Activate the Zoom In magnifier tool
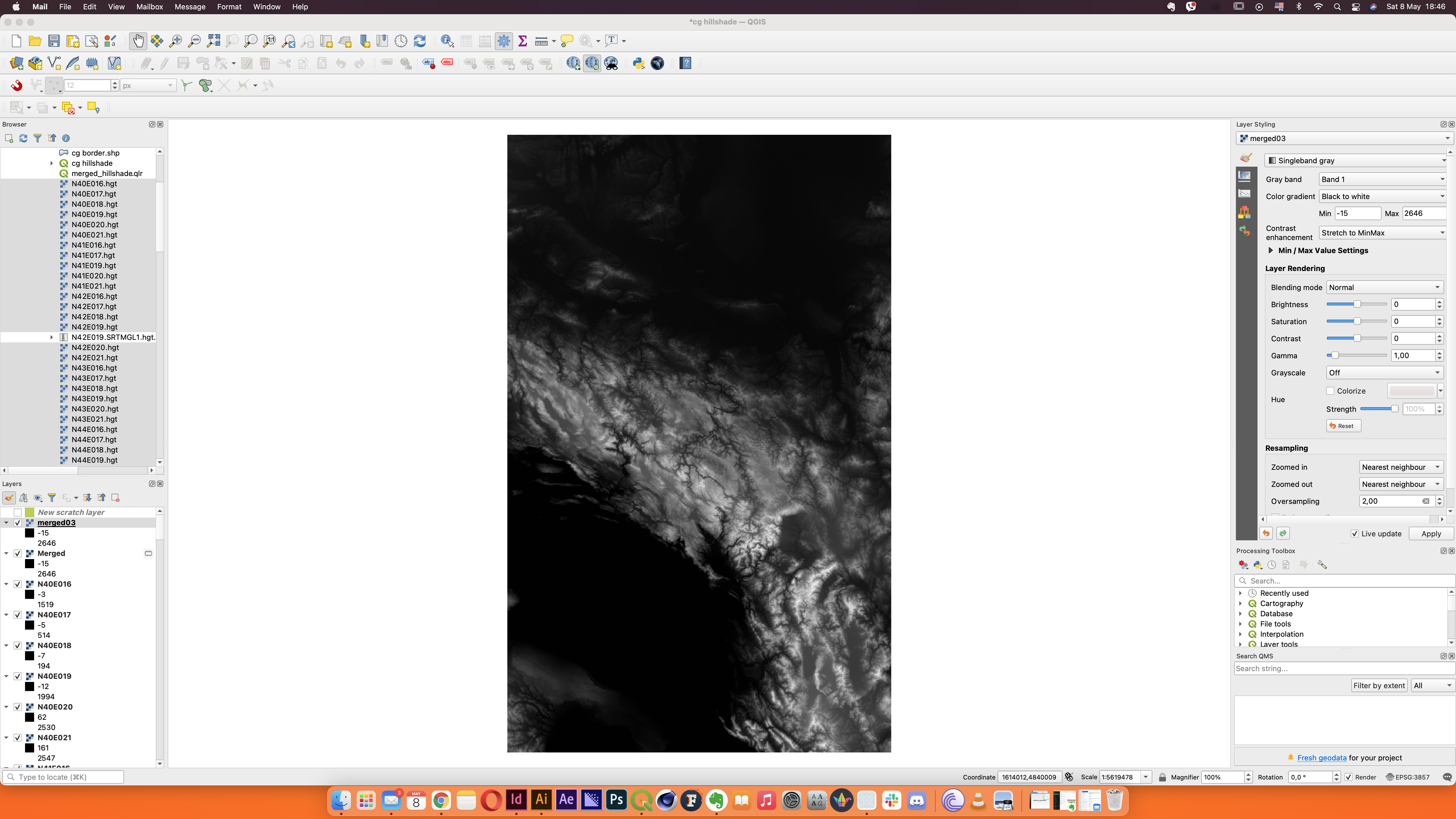Screen dimensions: 1456x819 (x=176, y=41)
